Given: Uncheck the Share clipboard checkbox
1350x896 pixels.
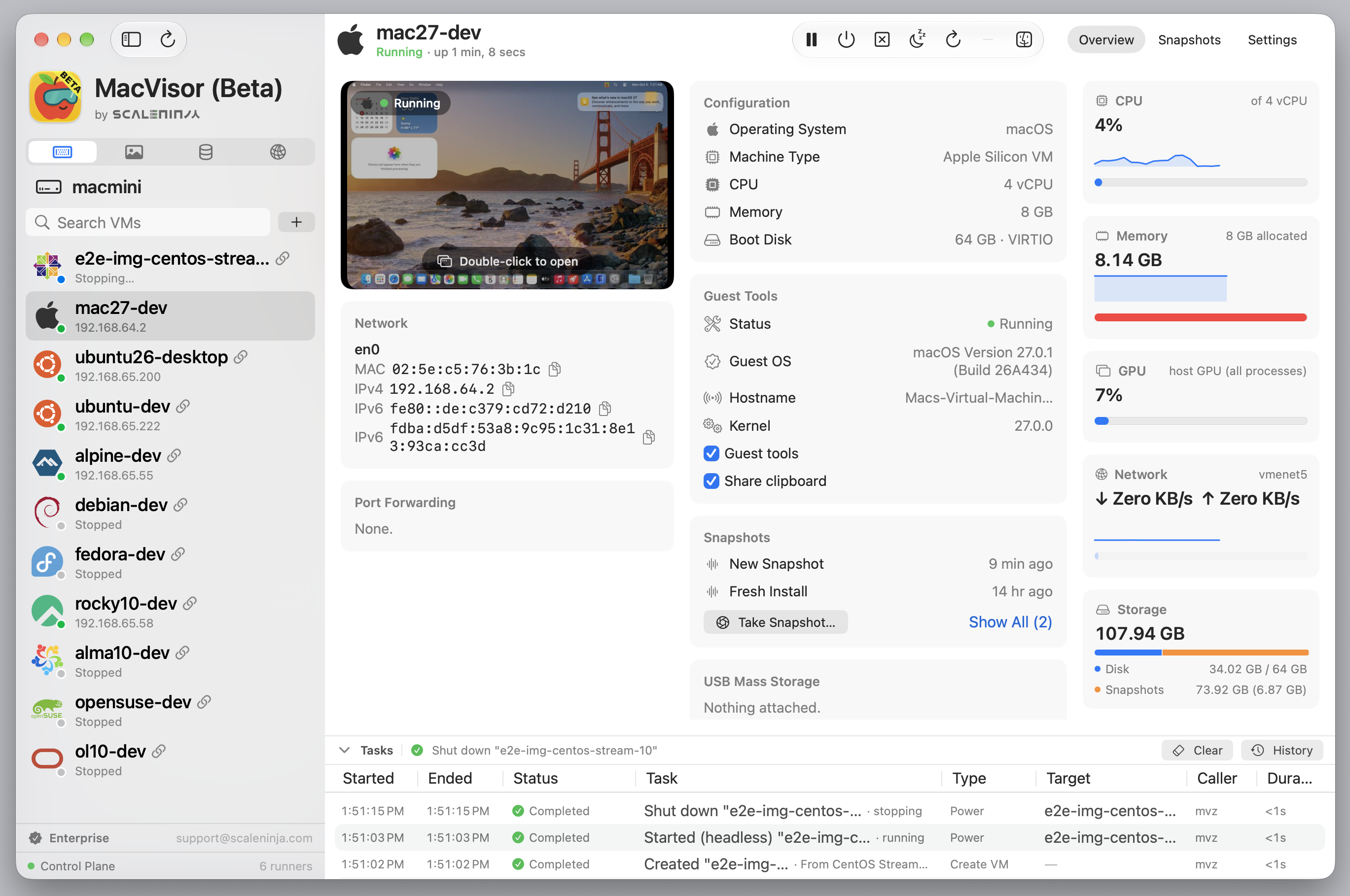Looking at the screenshot, I should coord(711,481).
